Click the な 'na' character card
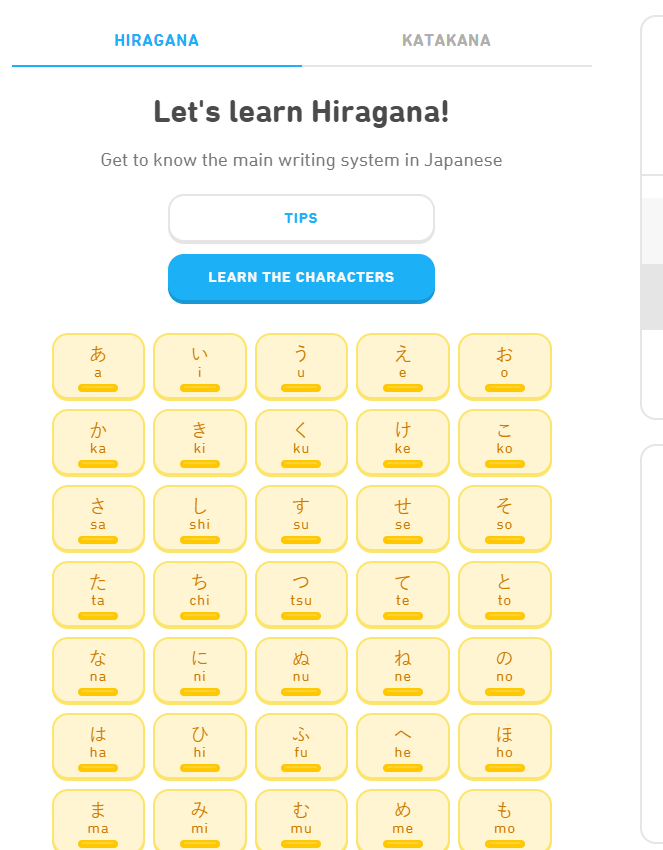 coord(98,671)
